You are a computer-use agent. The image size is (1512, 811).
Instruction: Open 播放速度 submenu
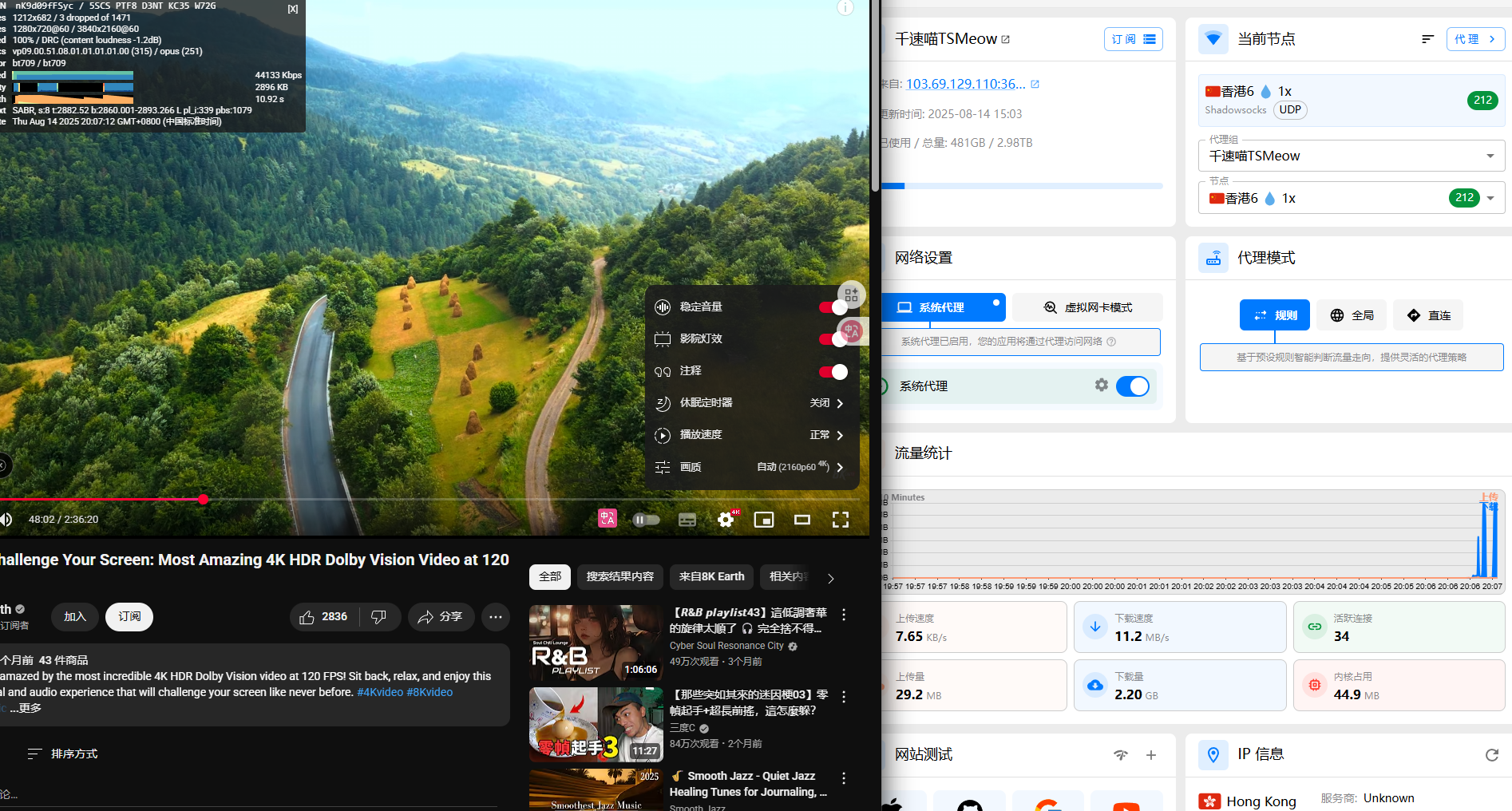click(751, 435)
